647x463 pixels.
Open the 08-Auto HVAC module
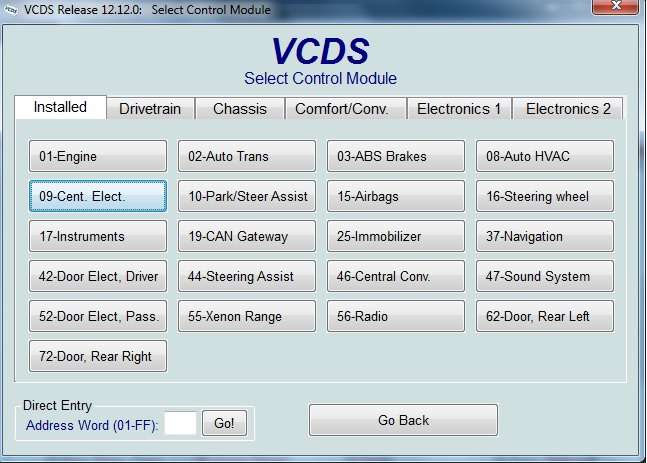(x=545, y=156)
